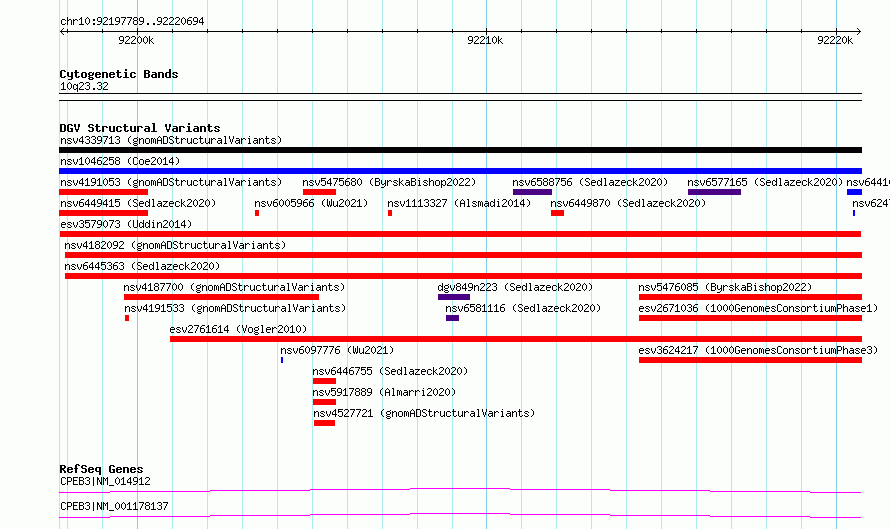Select the small nsv6005966 Wu2021 marker
This screenshot has width=890, height=529.
click(x=257, y=213)
